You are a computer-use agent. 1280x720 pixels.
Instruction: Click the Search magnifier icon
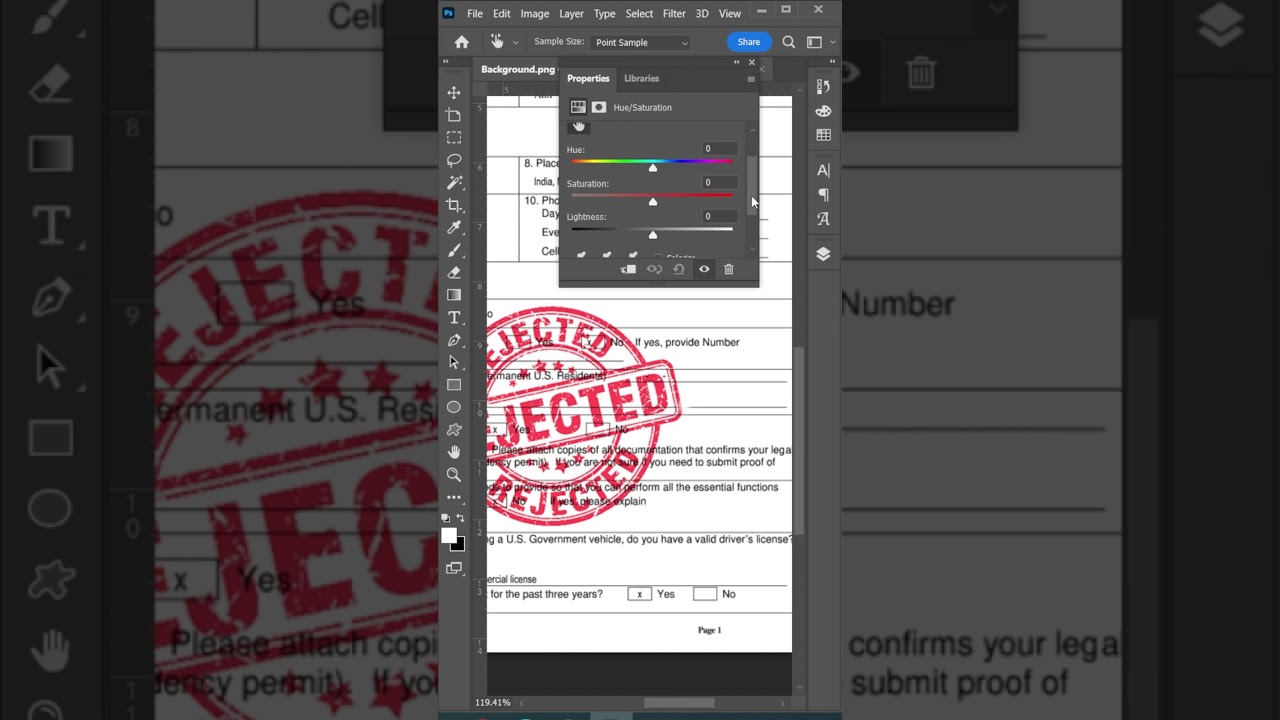789,42
